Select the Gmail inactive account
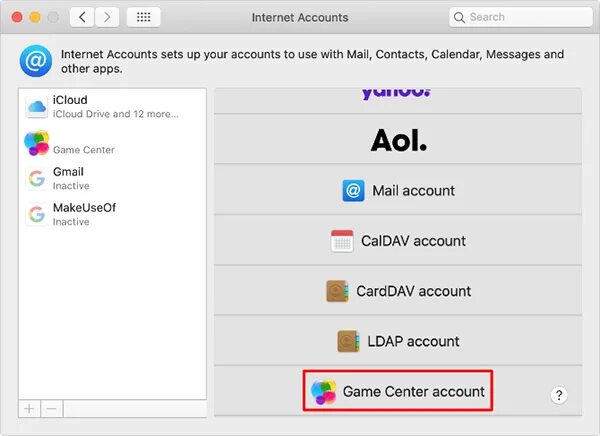Image resolution: width=600 pixels, height=436 pixels. pos(112,178)
